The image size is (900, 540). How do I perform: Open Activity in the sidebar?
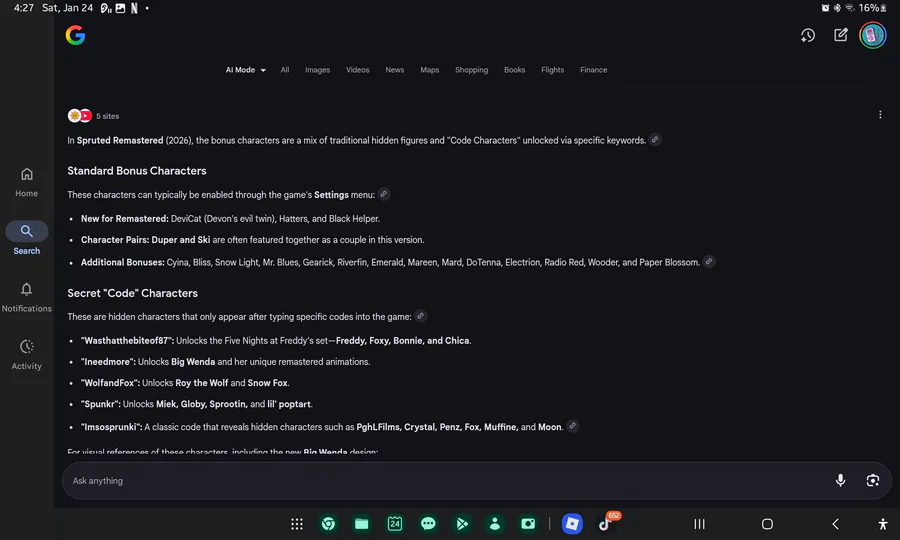coord(26,354)
